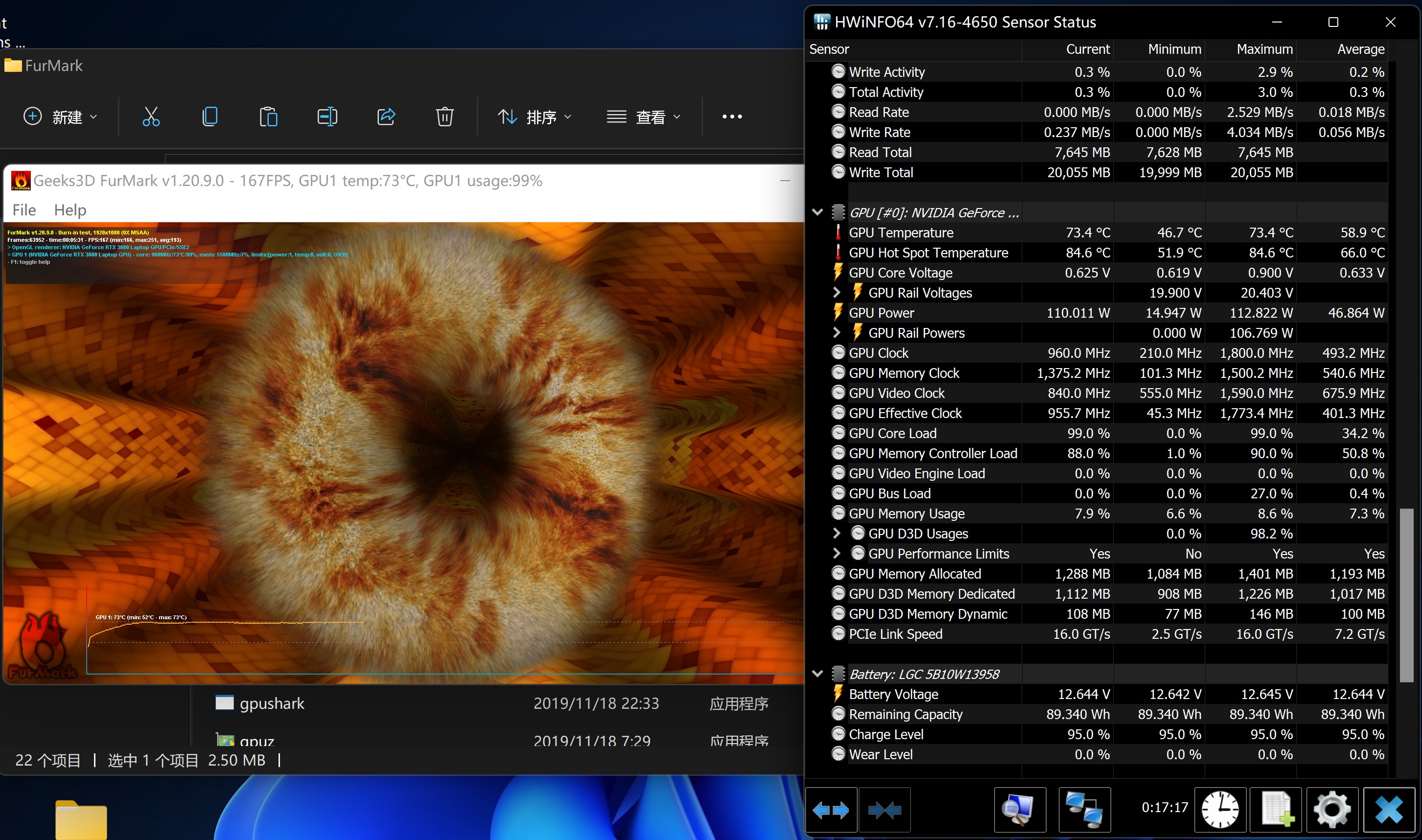Viewport: 1422px width, 840px height.
Task: Open the 查看 view dropdown
Action: click(x=643, y=117)
